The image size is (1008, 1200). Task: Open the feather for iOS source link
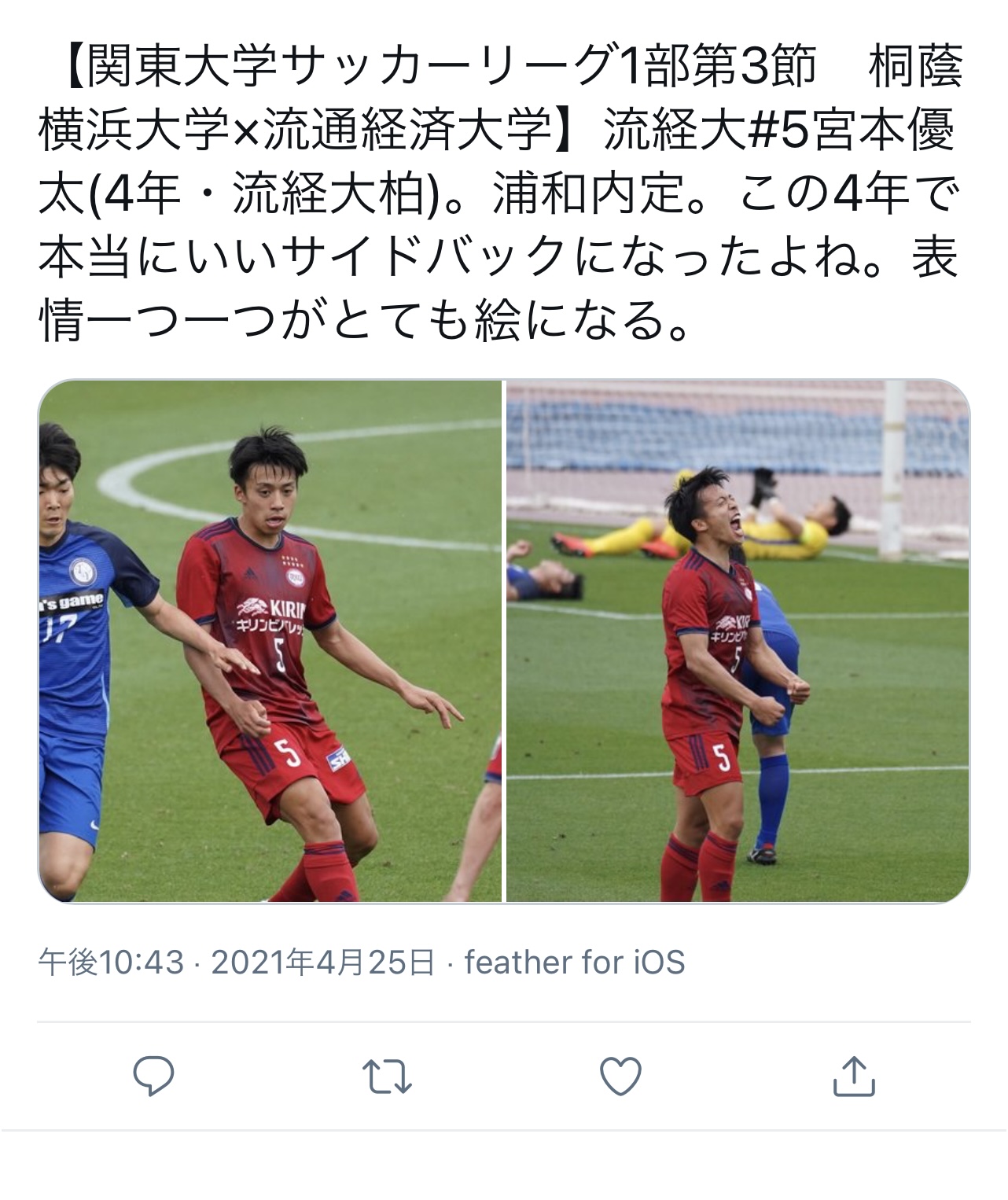click(x=575, y=962)
